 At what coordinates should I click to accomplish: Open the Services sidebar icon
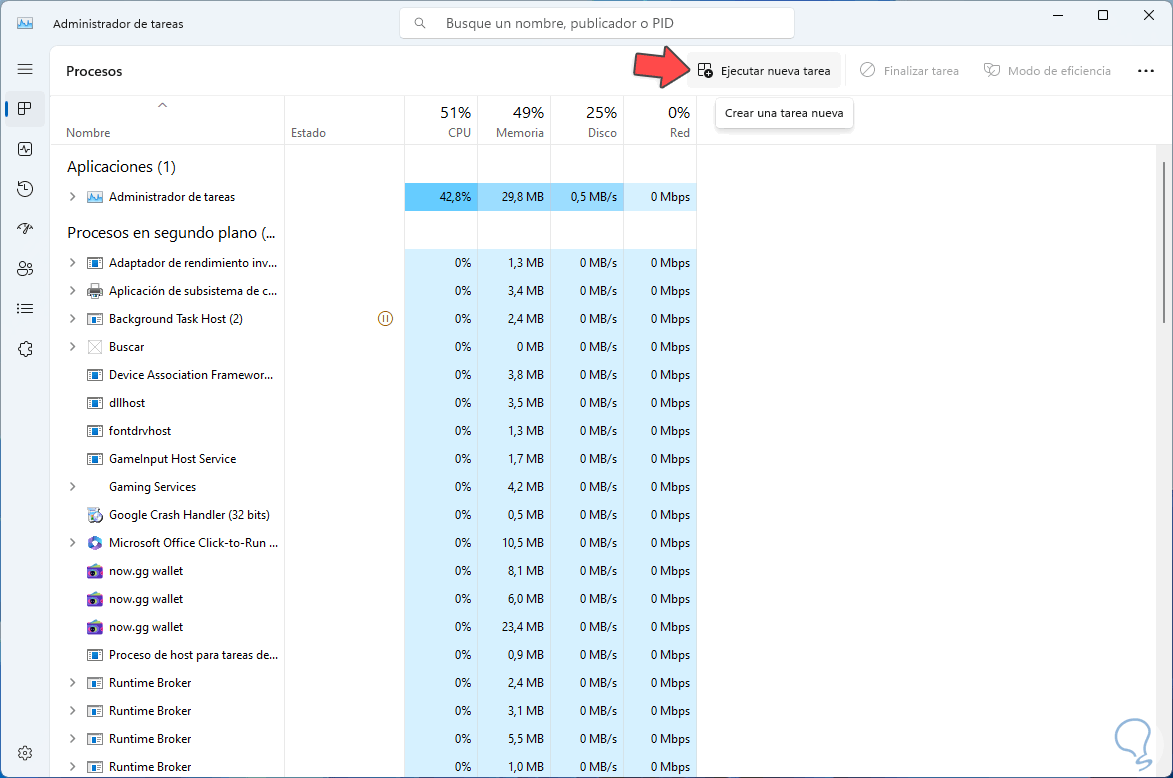pyautogui.click(x=25, y=349)
